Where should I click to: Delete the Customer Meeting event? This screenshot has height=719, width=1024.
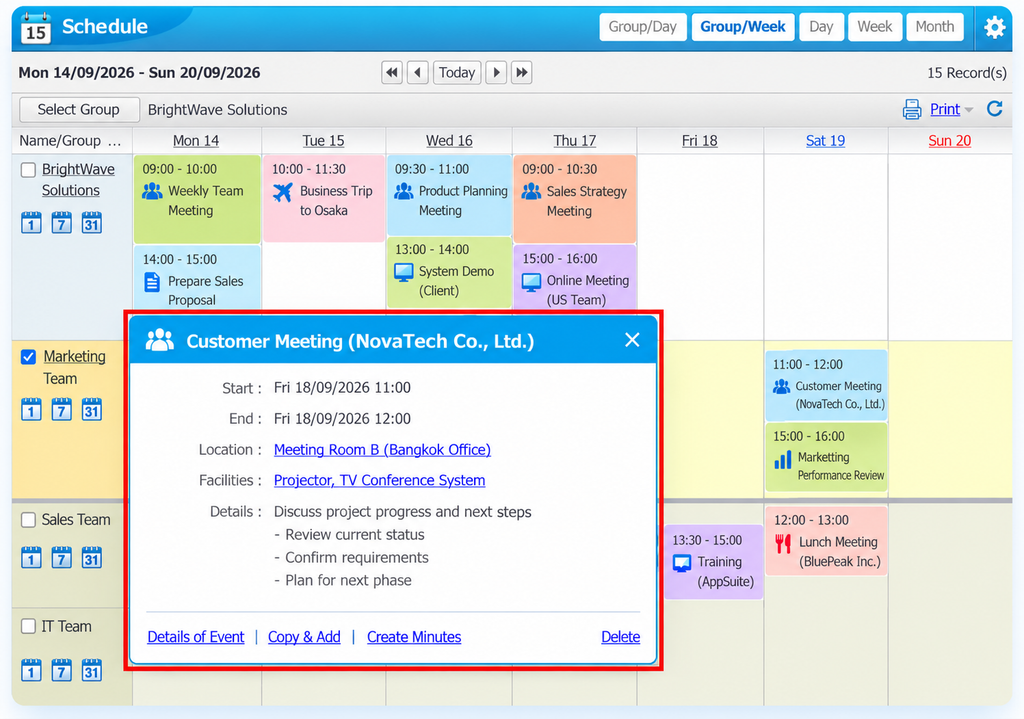pyautogui.click(x=620, y=637)
